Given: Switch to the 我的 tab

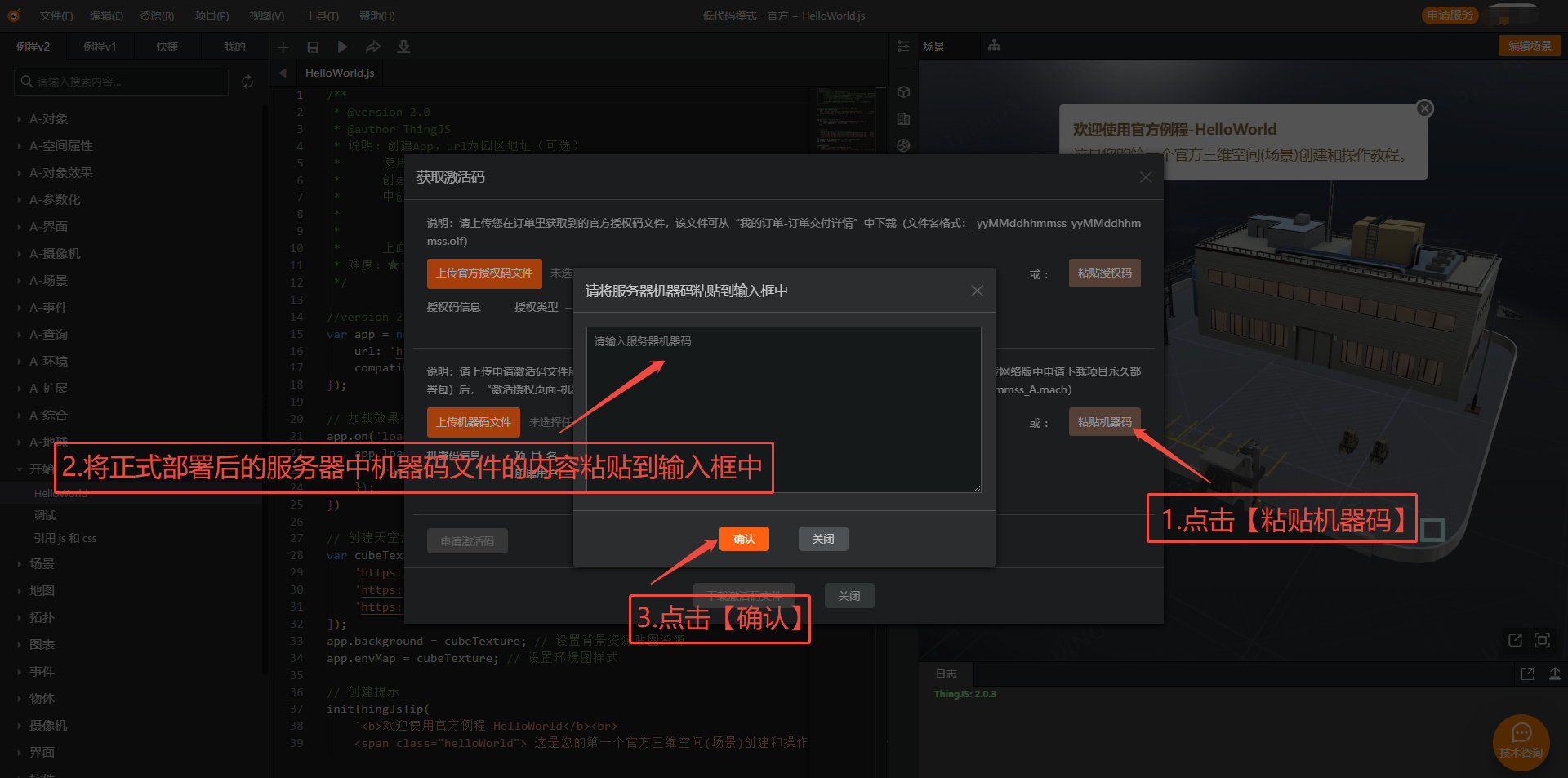Looking at the screenshot, I should (234, 47).
